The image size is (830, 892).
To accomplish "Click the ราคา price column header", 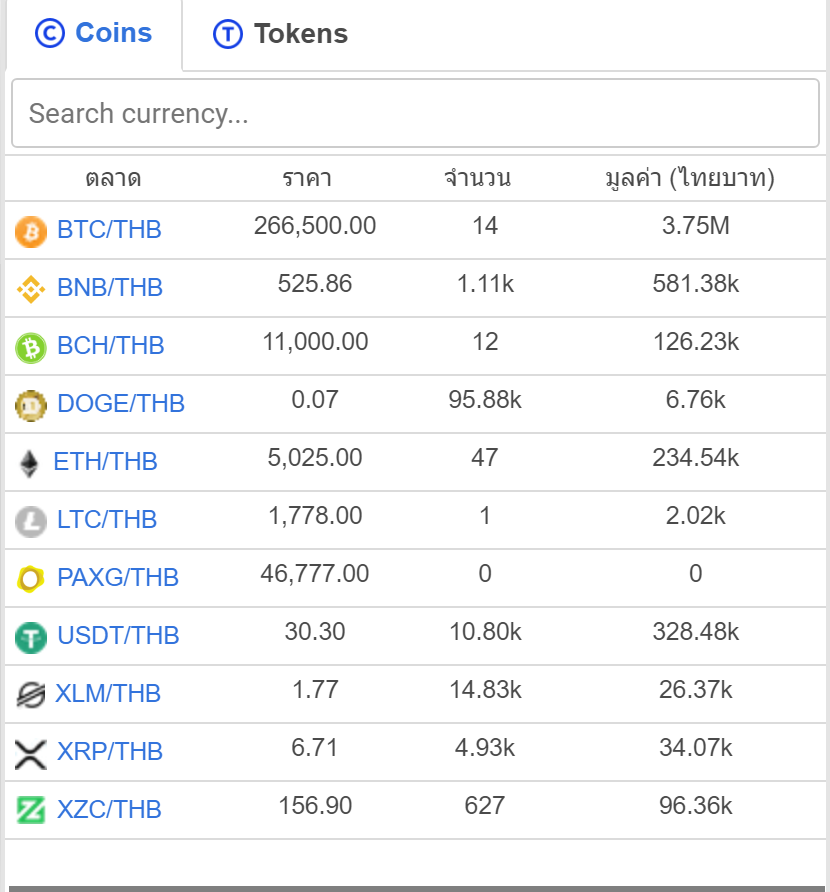I will [306, 179].
